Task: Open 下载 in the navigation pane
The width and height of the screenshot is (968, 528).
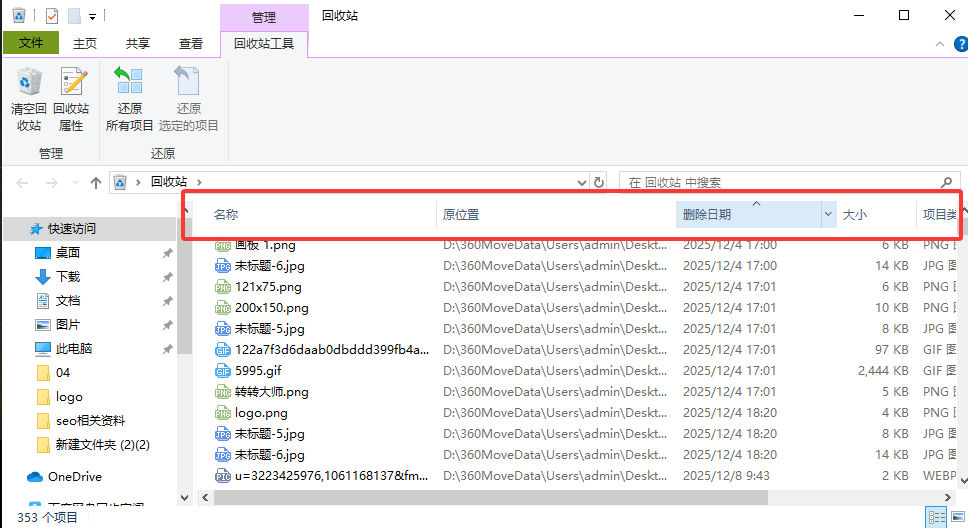Action: 67,277
